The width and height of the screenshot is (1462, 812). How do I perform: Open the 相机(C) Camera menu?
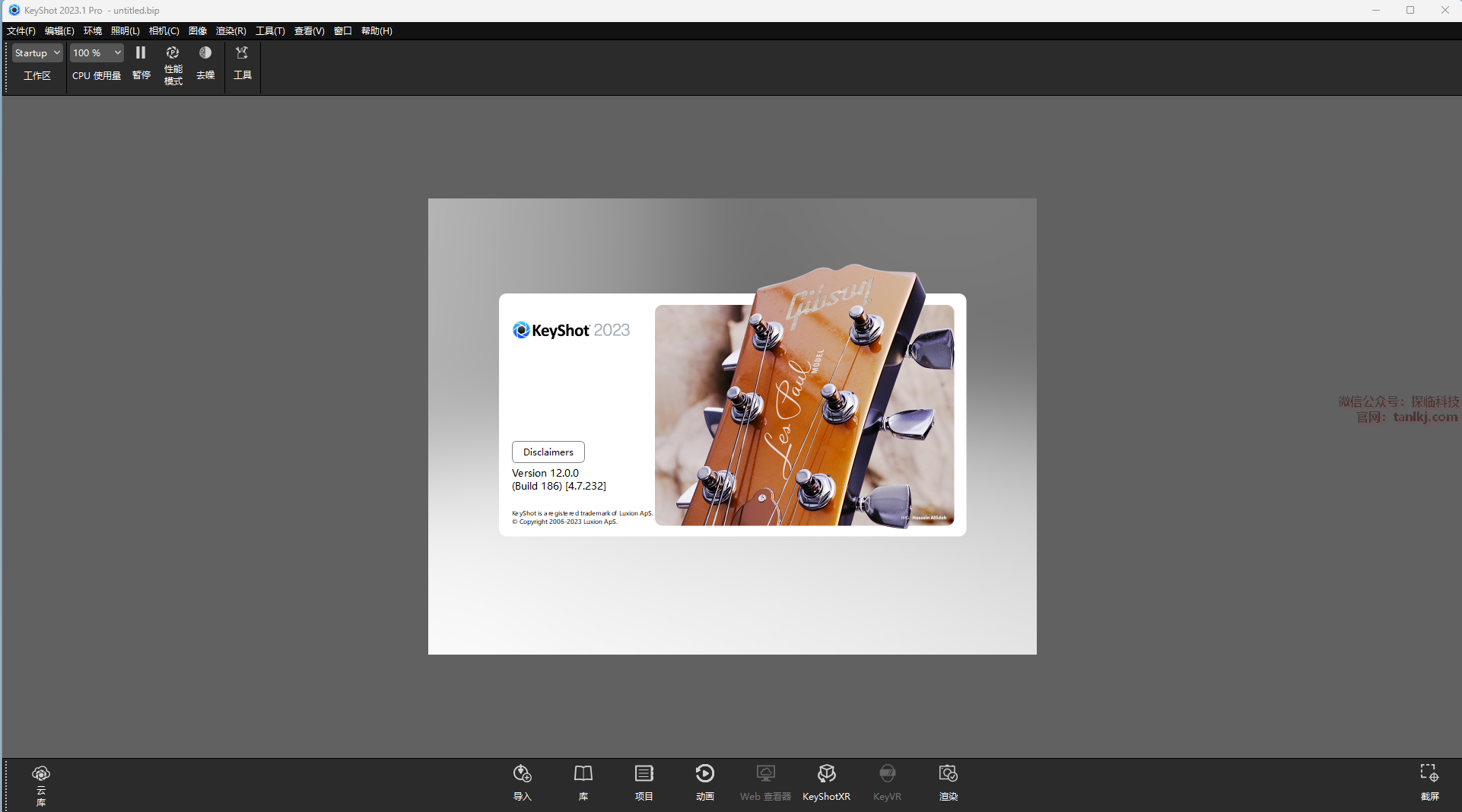click(x=164, y=31)
